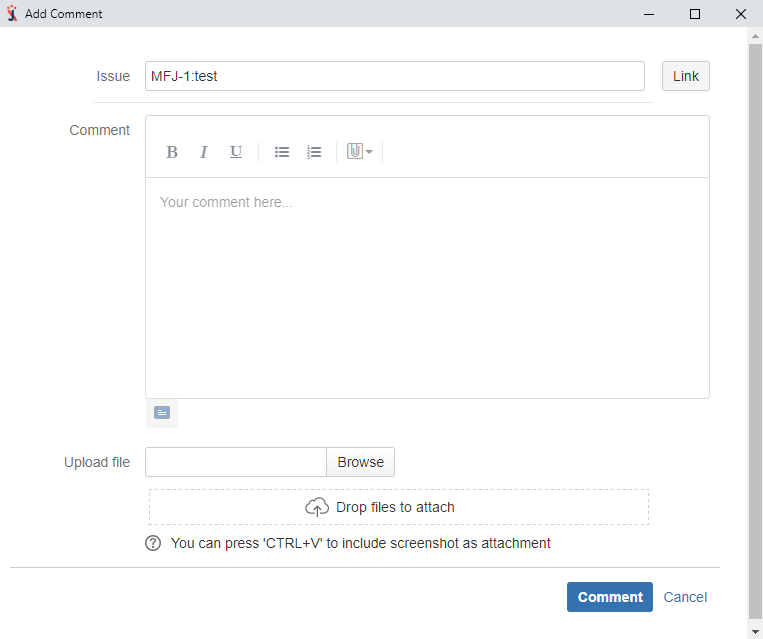The height and width of the screenshot is (639, 763).
Task: Click the scrollbar down arrow
Action: [755, 631]
